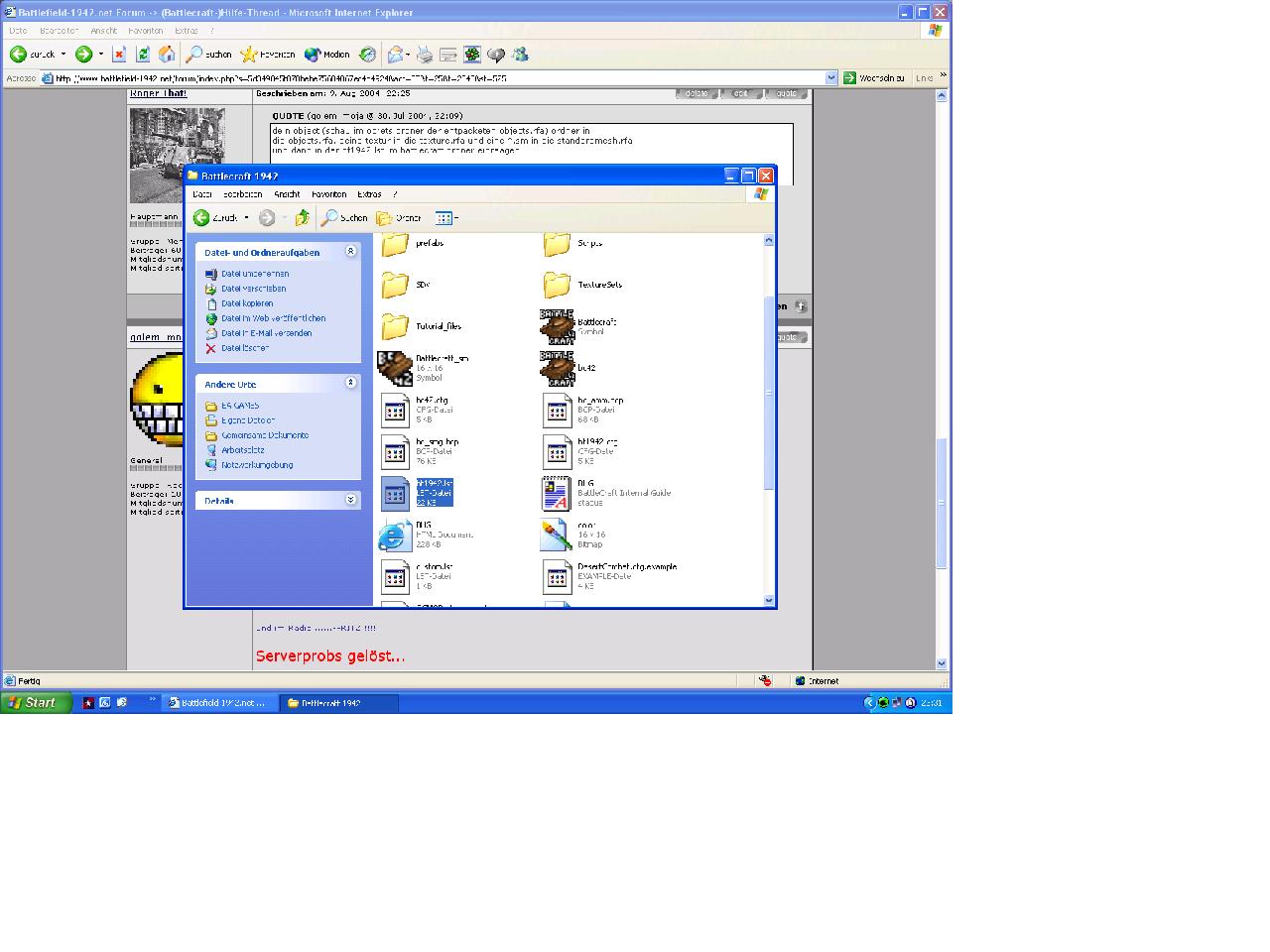Toggle Ordner folders pane in Explorer toolbar
This screenshot has height=952, width=1270.
point(399,218)
